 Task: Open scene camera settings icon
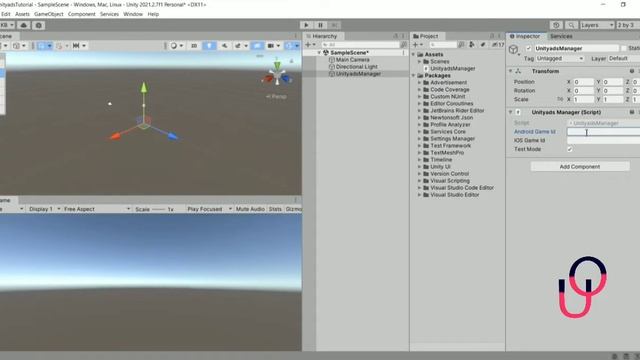[x=273, y=46]
